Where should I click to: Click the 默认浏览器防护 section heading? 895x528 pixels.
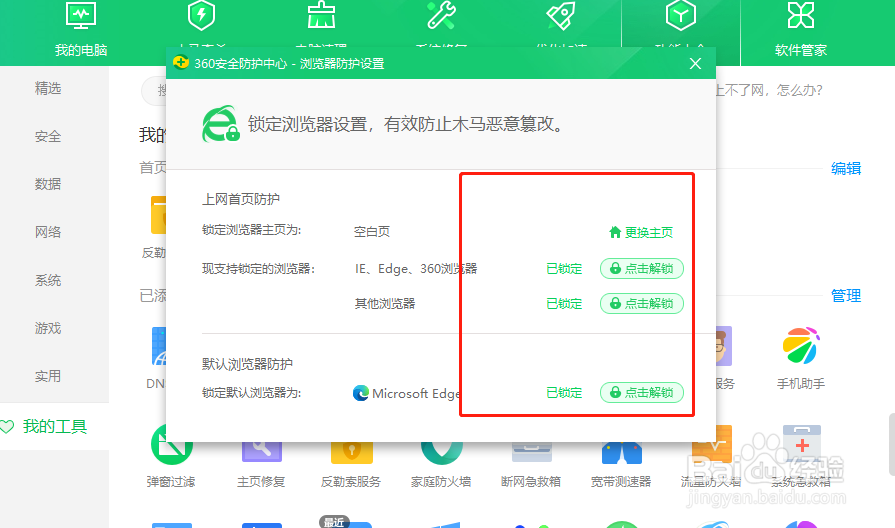click(x=247, y=364)
